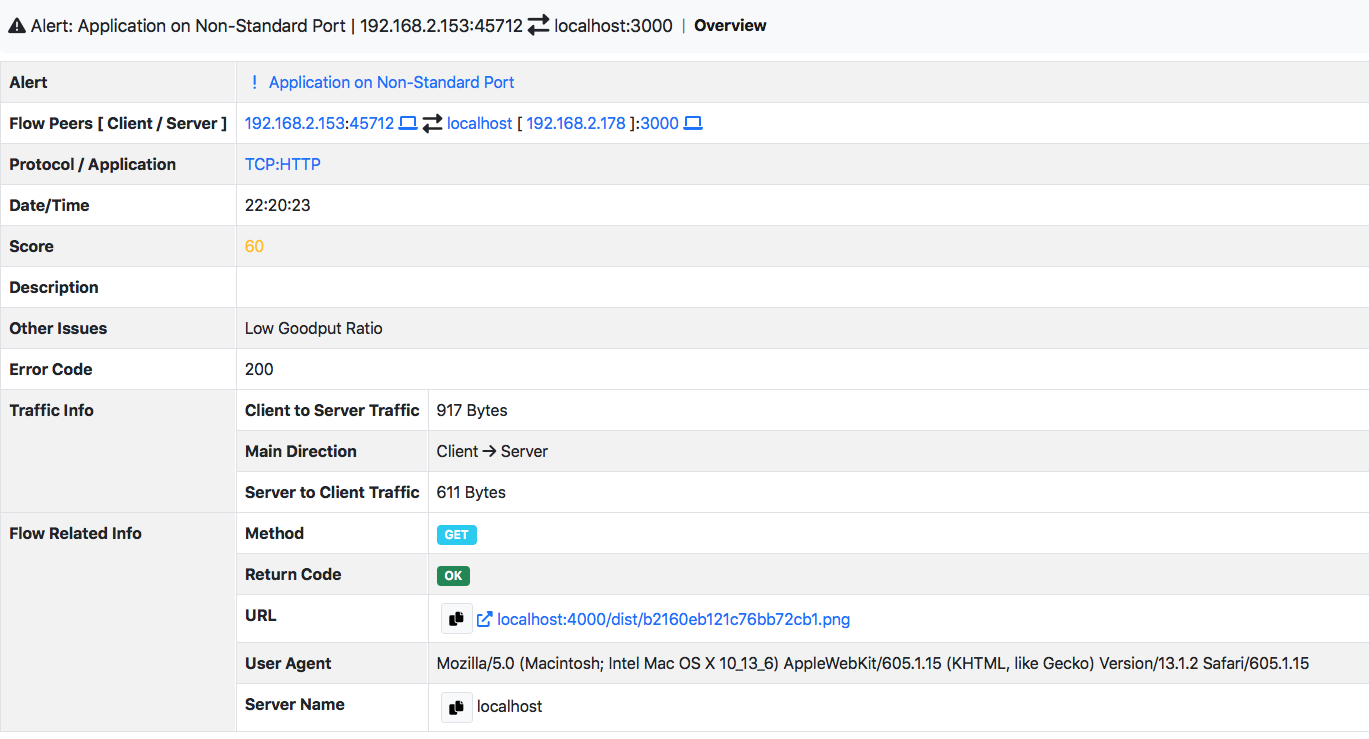Copy the Server Name with the clipboard icon
Viewport: 1369px width, 739px height.
456,706
